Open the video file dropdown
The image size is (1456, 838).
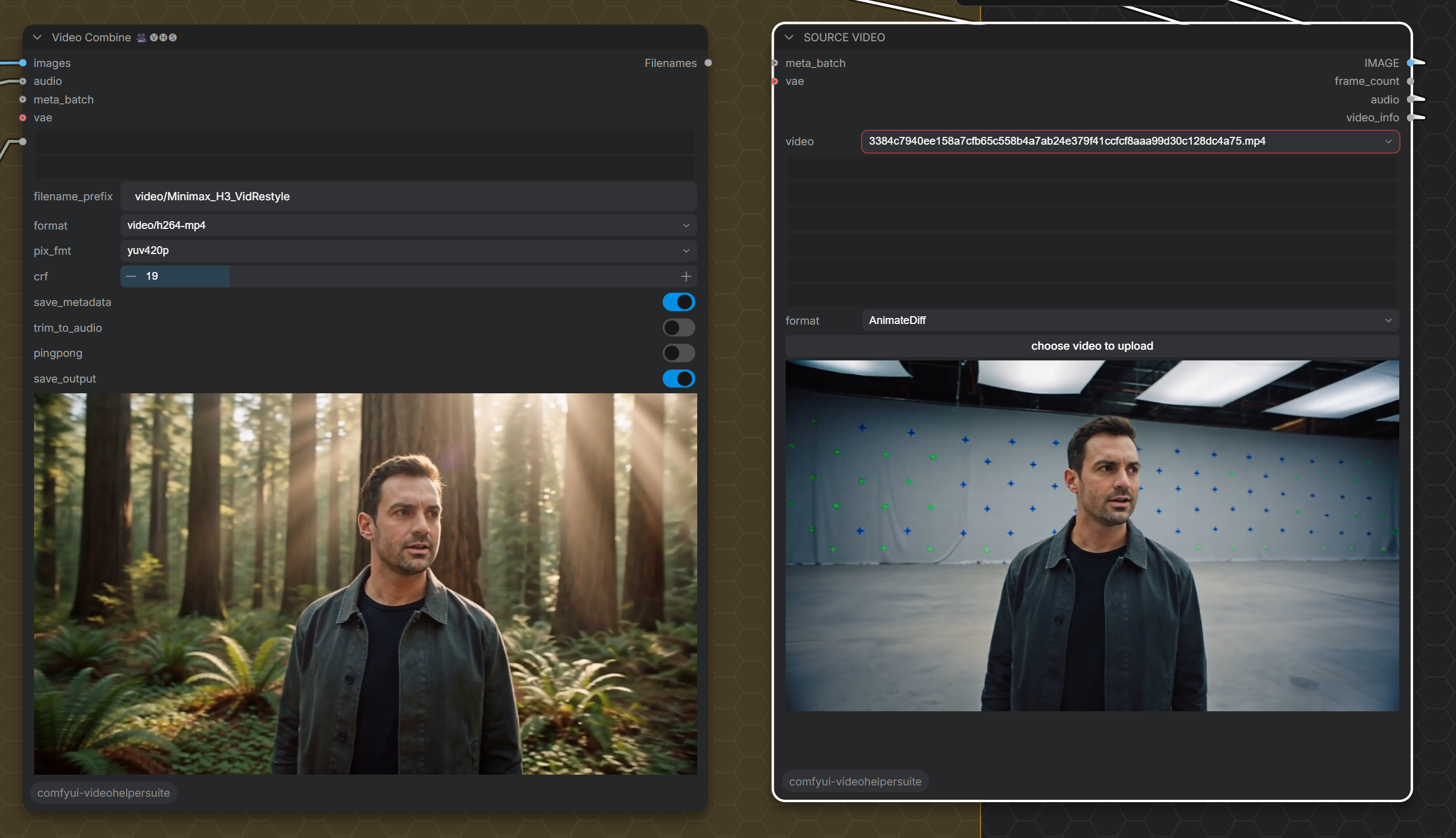click(1130, 141)
